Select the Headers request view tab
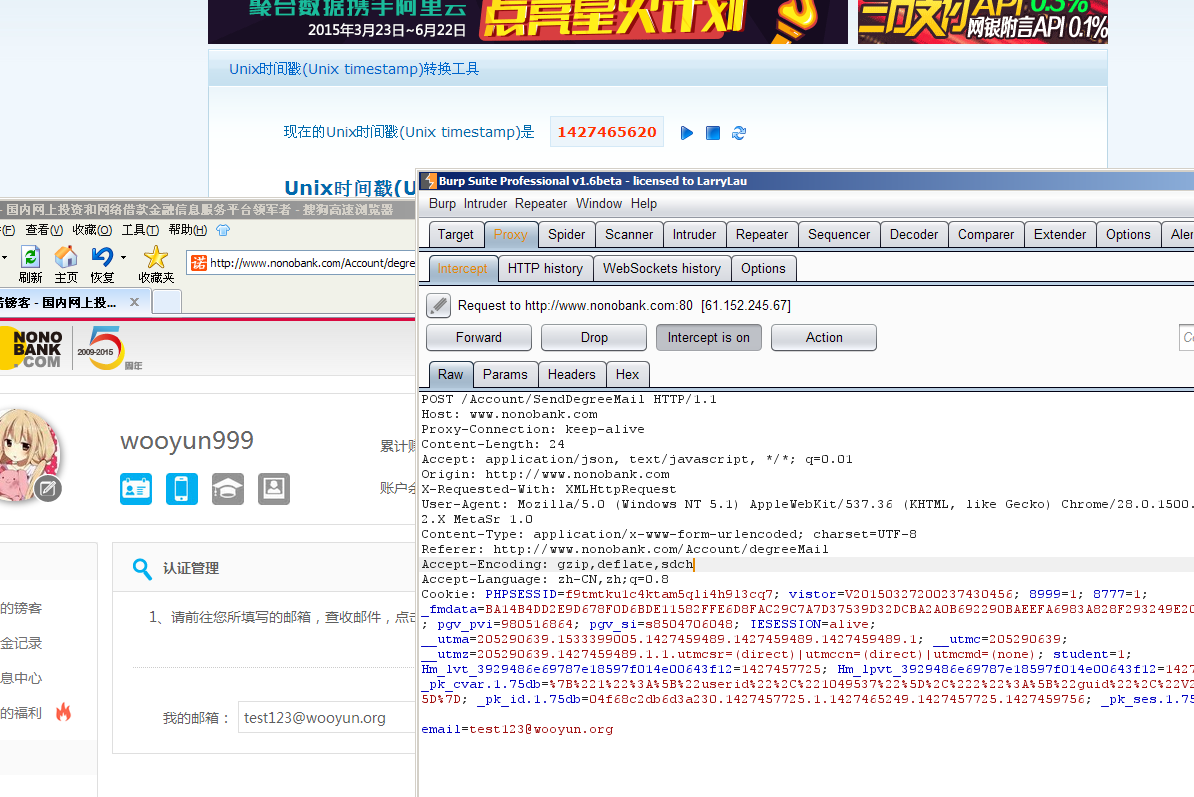 coord(572,375)
